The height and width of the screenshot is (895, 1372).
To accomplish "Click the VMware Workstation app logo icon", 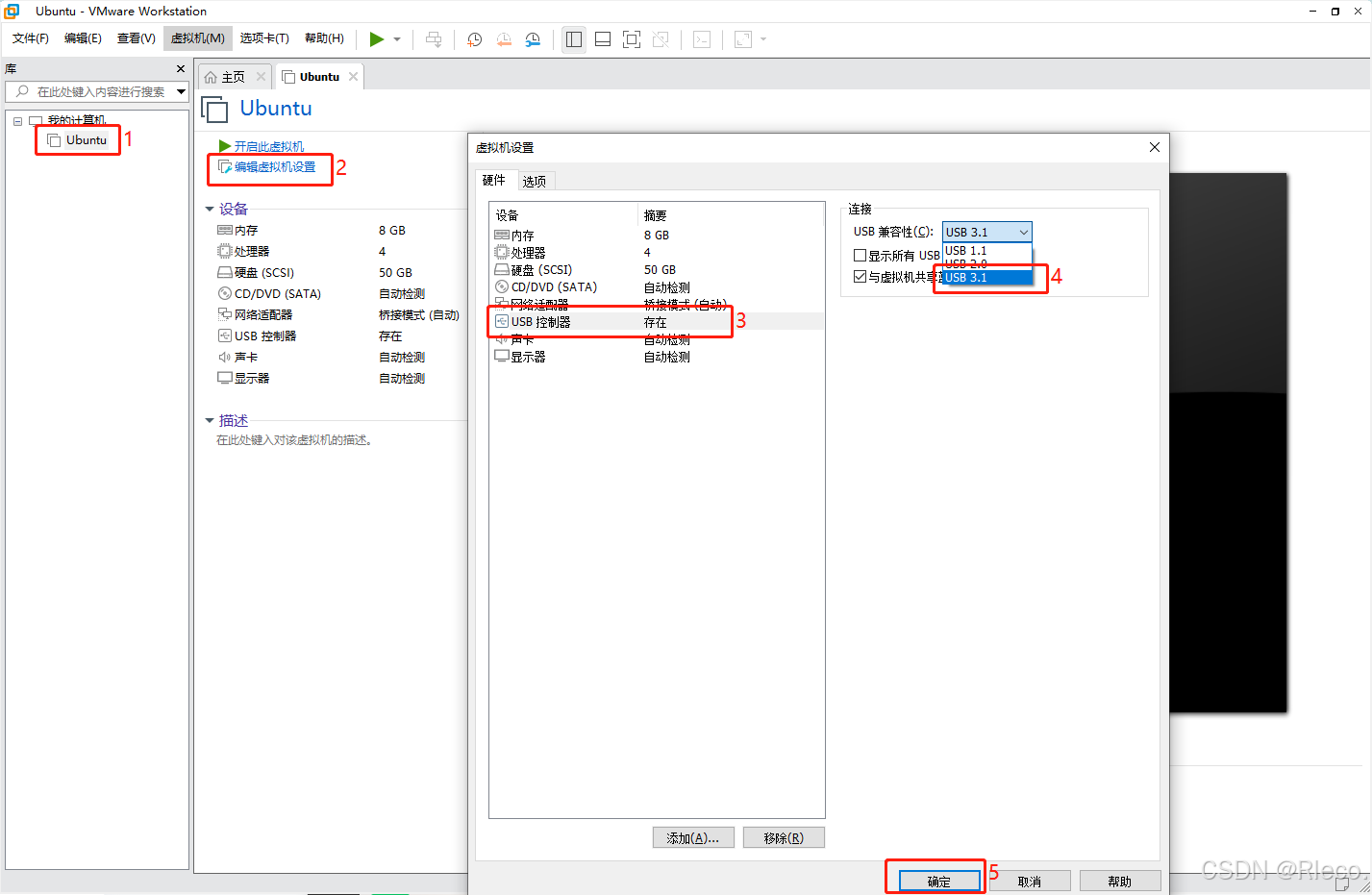I will pos(12,11).
